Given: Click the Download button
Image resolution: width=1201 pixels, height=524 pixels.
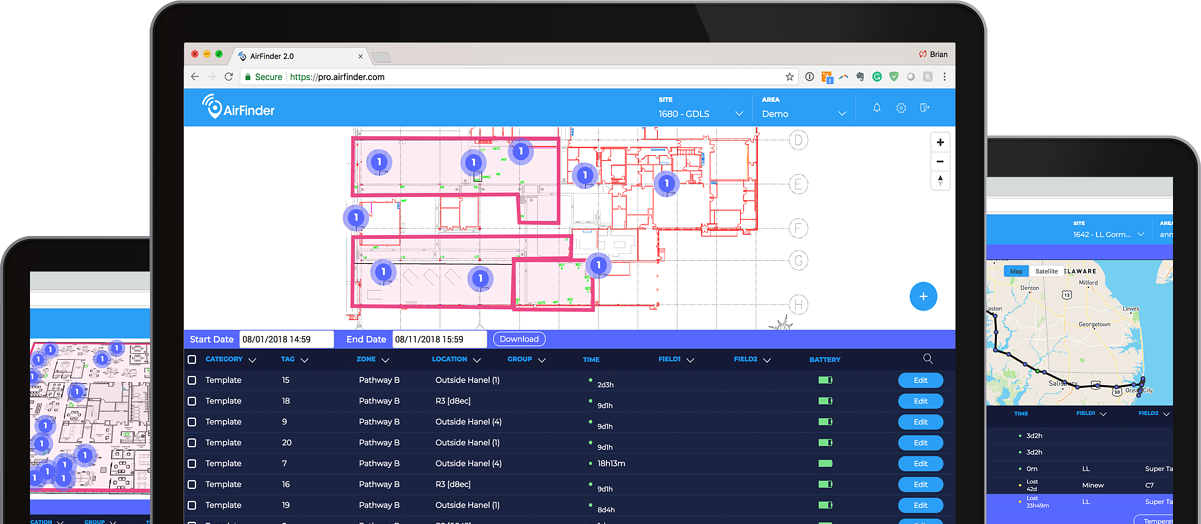Looking at the screenshot, I should point(518,339).
